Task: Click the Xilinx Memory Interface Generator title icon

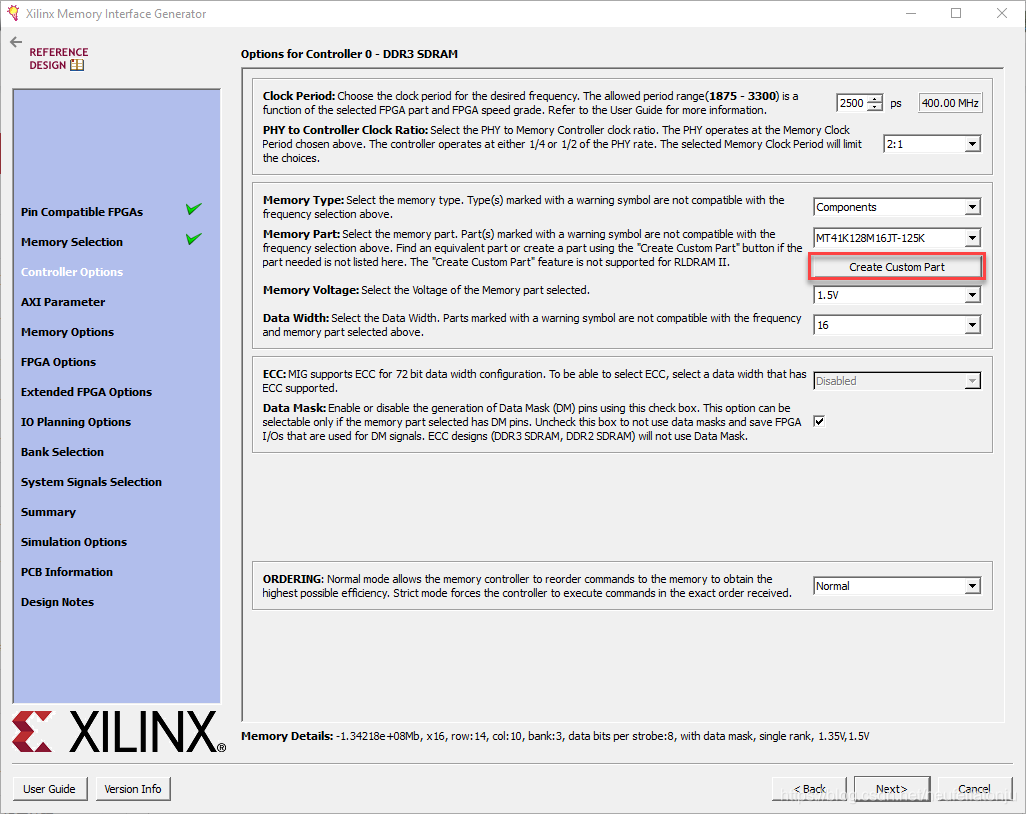Action: coord(13,13)
